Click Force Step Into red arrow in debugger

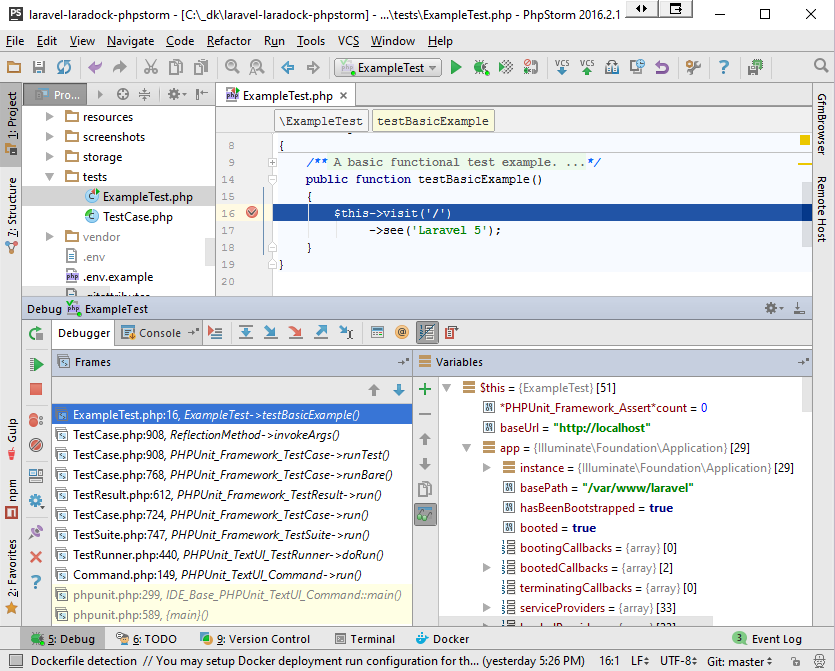tap(296, 333)
